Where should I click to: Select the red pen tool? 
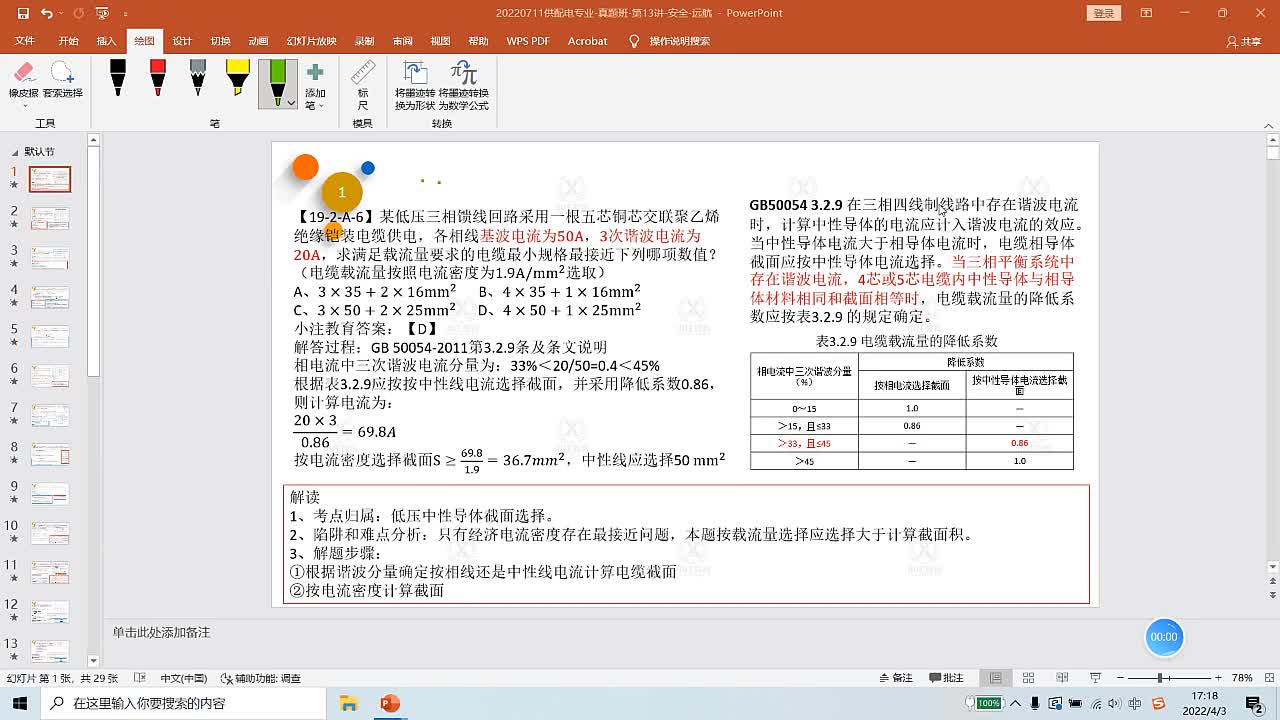(158, 78)
